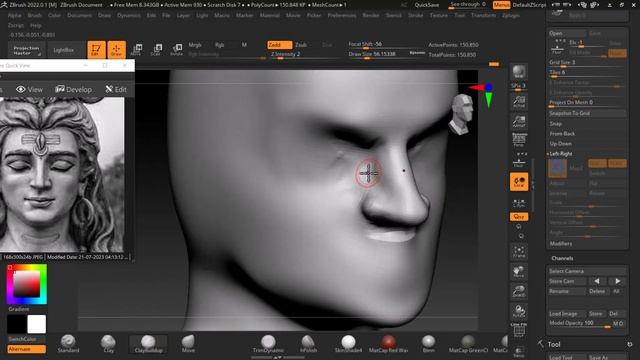640x360 pixels.
Task: Activate the Edit mode button
Action: 96,50
